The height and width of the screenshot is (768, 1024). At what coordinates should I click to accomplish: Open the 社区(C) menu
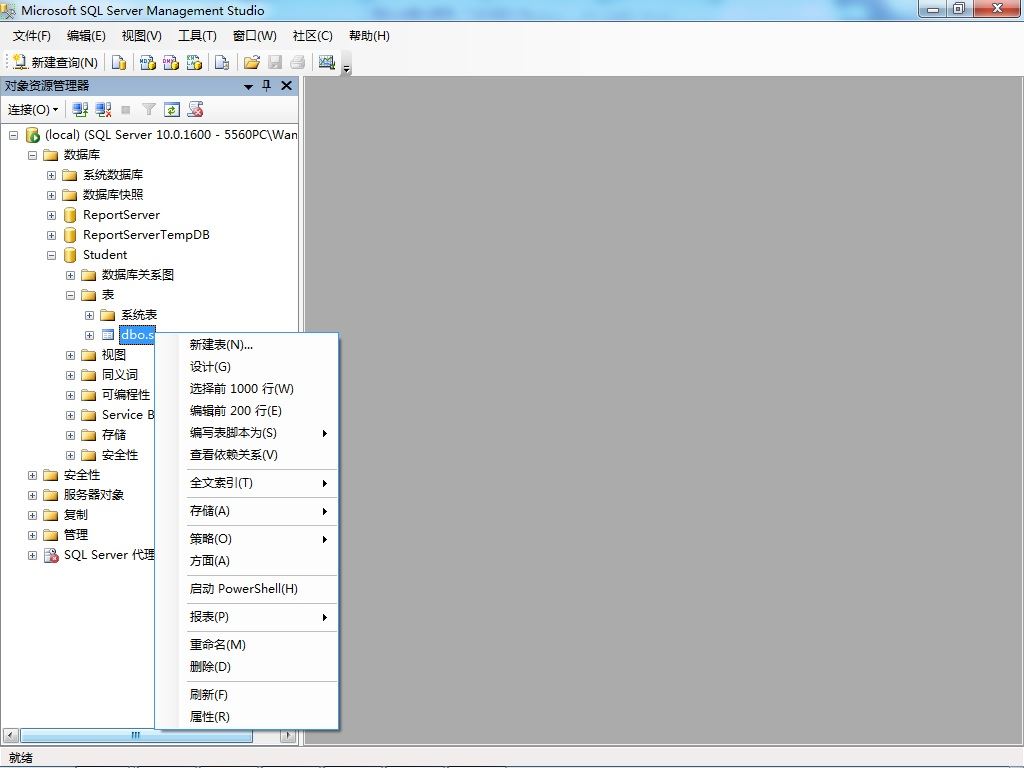pyautogui.click(x=313, y=36)
